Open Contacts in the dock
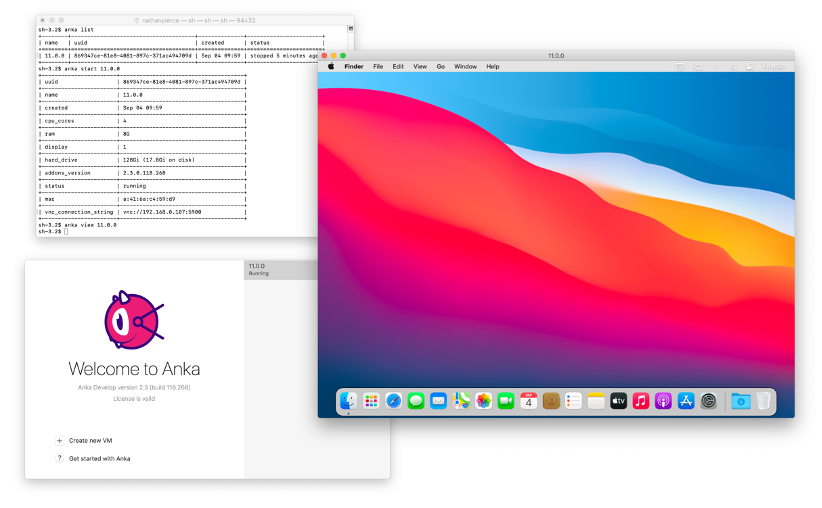822x508 pixels. click(551, 401)
